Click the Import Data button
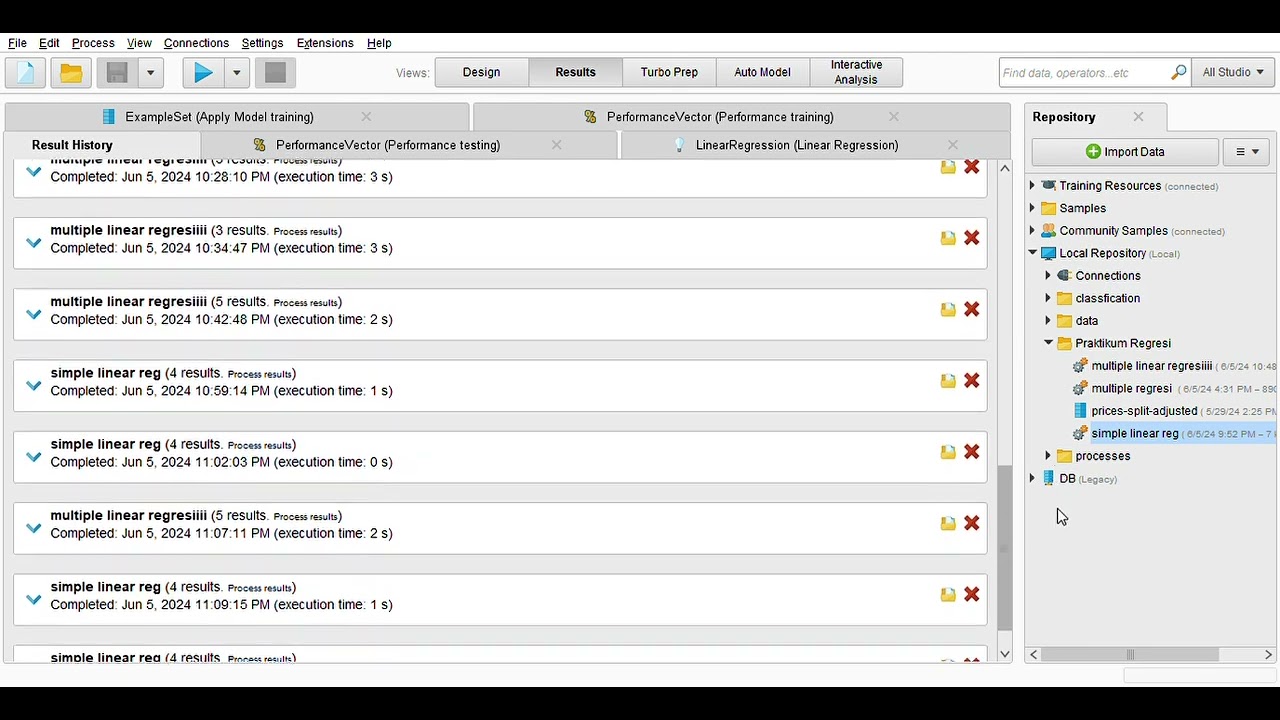 (x=1125, y=152)
